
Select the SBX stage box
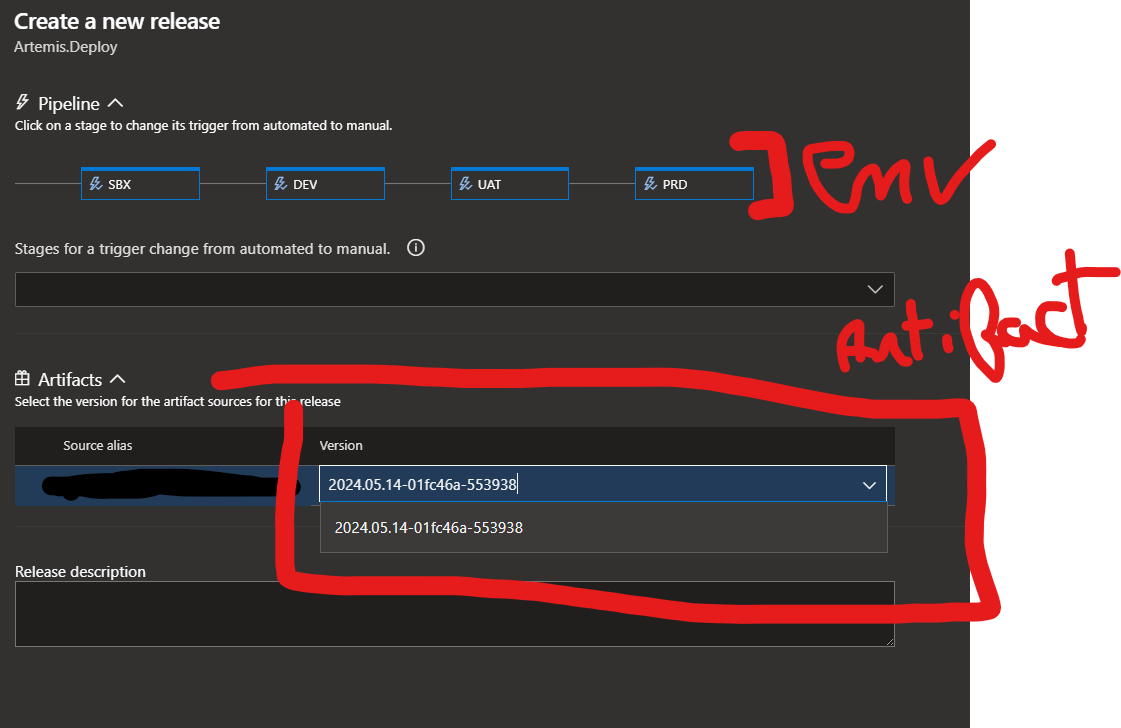click(140, 184)
